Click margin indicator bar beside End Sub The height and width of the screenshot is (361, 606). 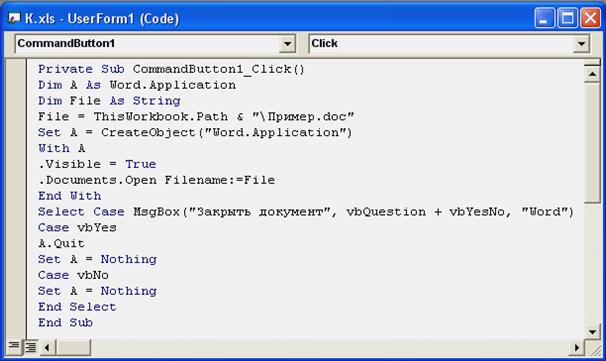tap(16, 322)
